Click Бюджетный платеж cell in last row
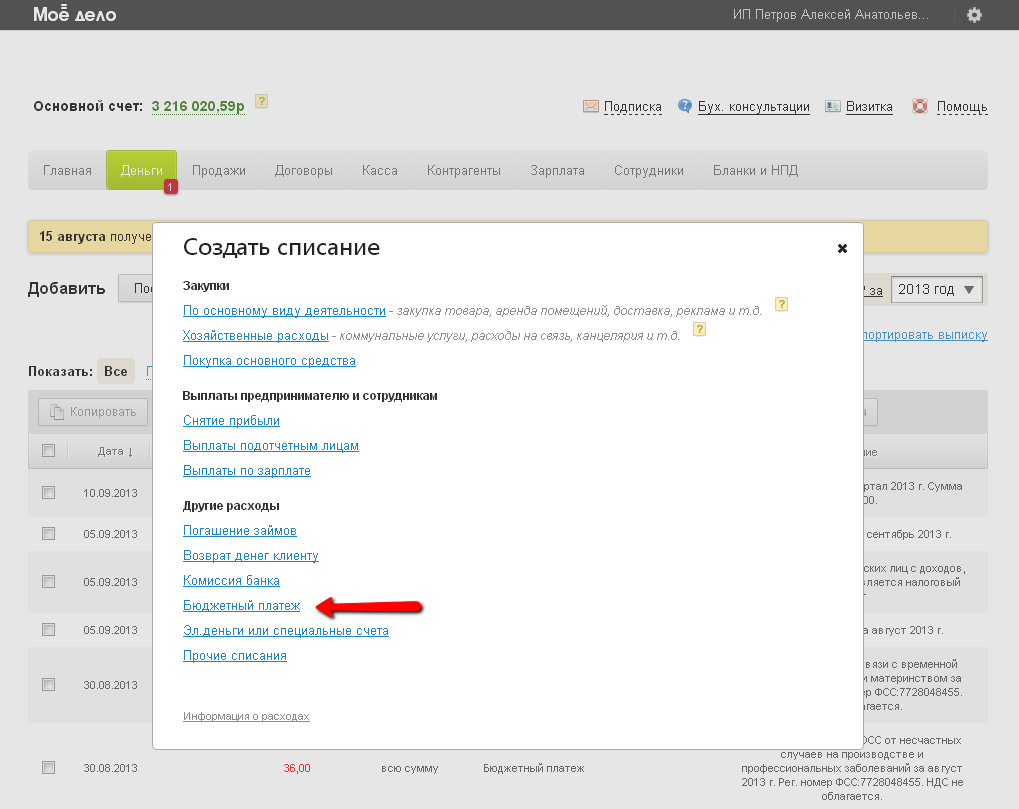1019x809 pixels. [534, 768]
